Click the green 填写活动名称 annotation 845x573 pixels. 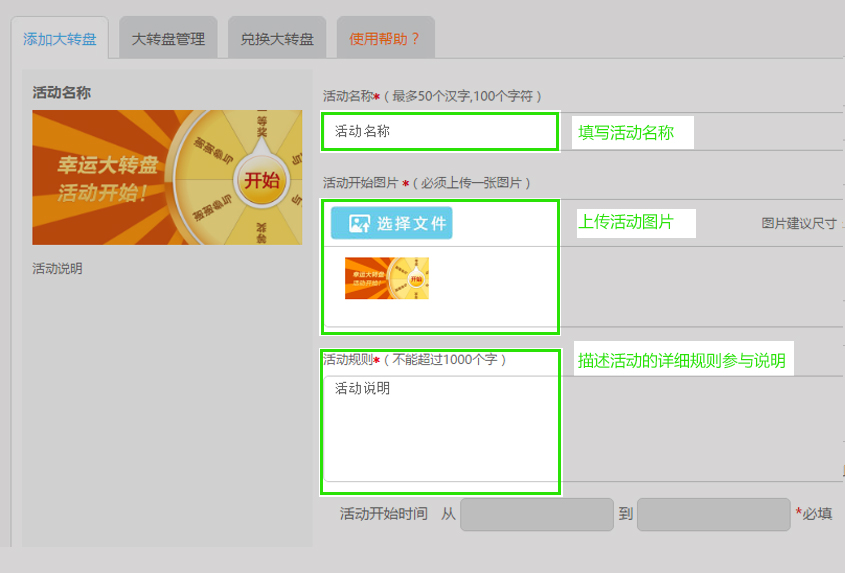point(626,133)
